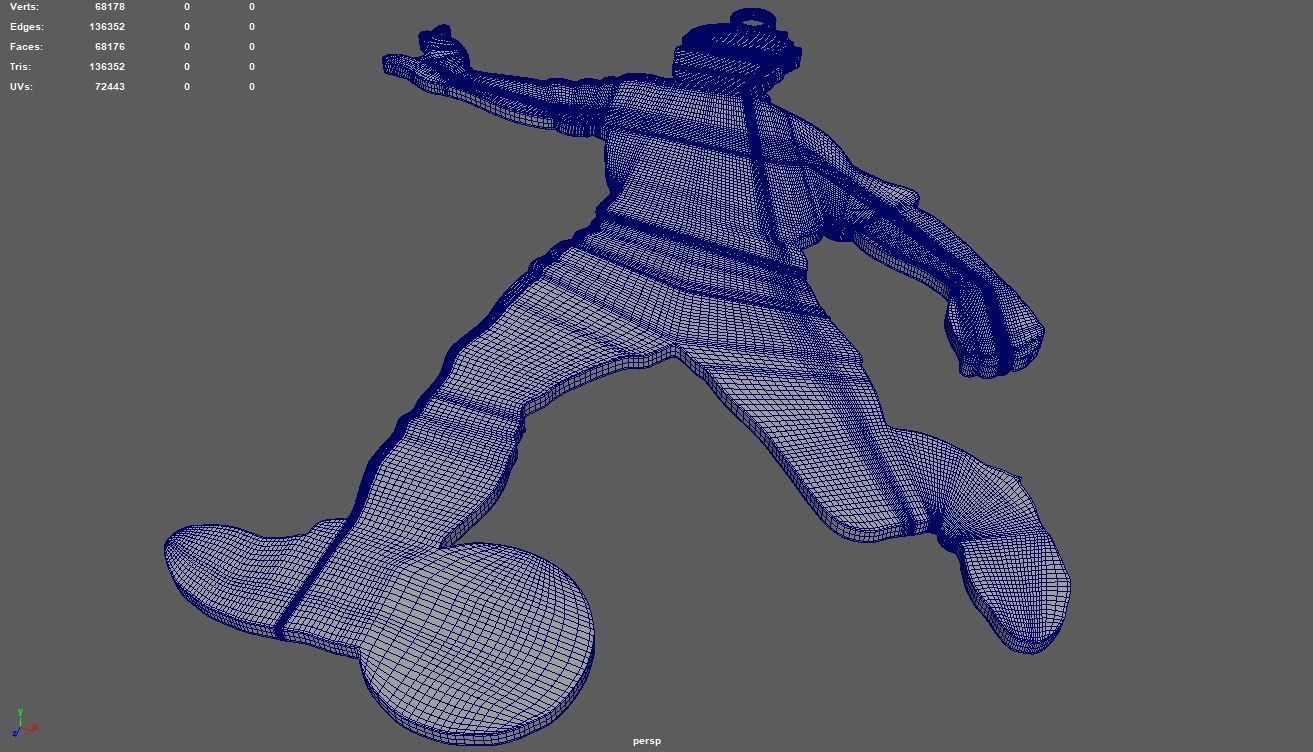This screenshot has width=1313, height=752.
Task: Click the view axis orientation gizmo
Action: tap(24, 723)
